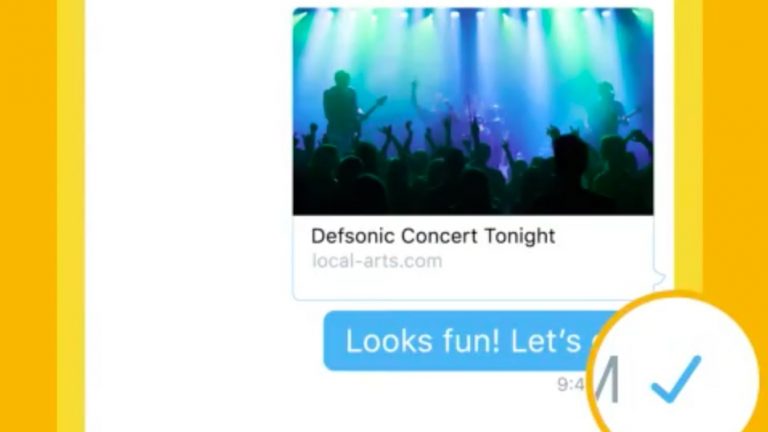Click the blue read-receipt checkmark
Viewport: 768px width, 432px height.
pos(676,379)
